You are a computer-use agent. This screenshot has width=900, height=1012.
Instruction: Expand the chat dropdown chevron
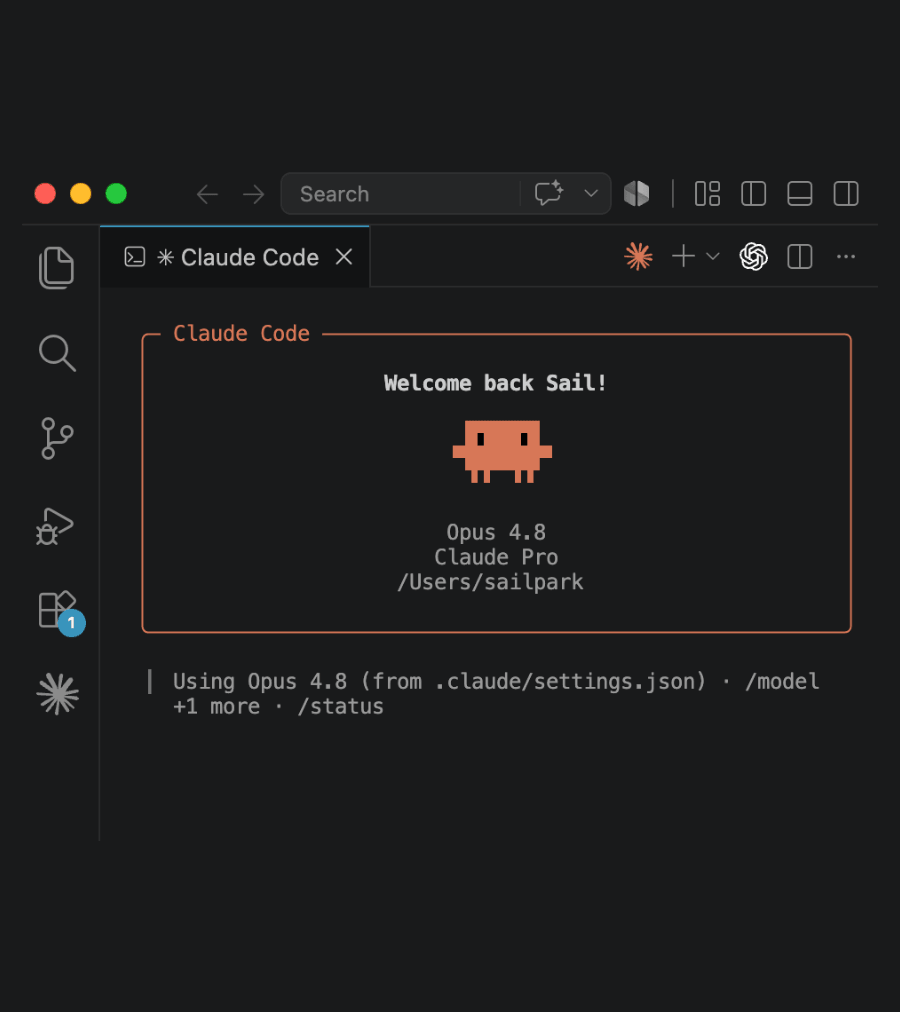591,194
